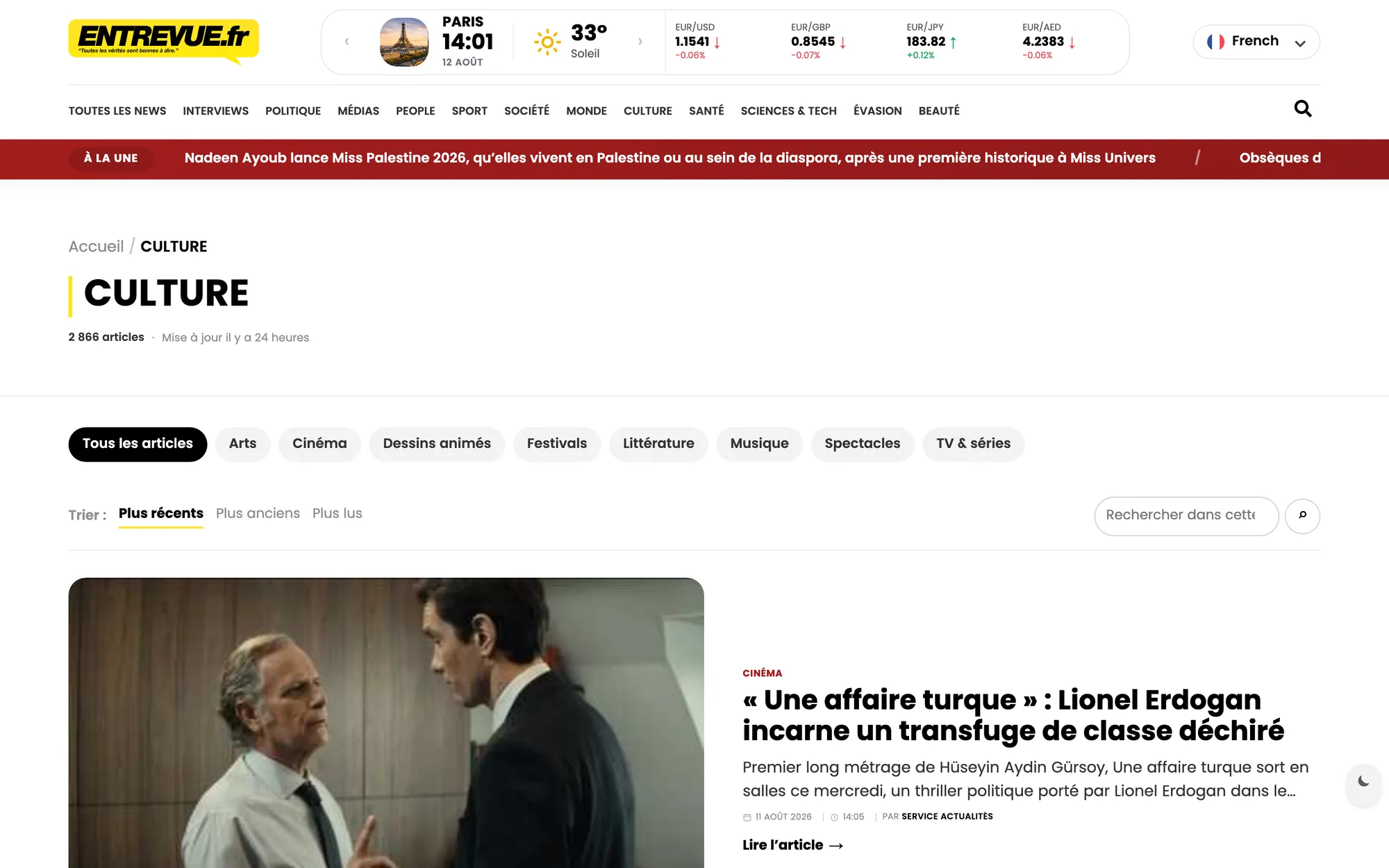Screen dimensions: 1389x868
Task: Filter by Spectacles category
Action: point(862,444)
